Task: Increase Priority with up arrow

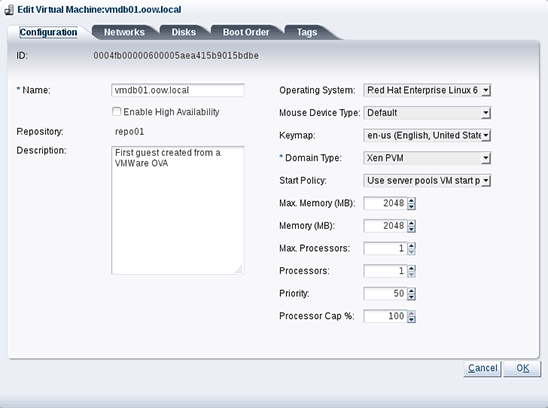Action: click(411, 291)
